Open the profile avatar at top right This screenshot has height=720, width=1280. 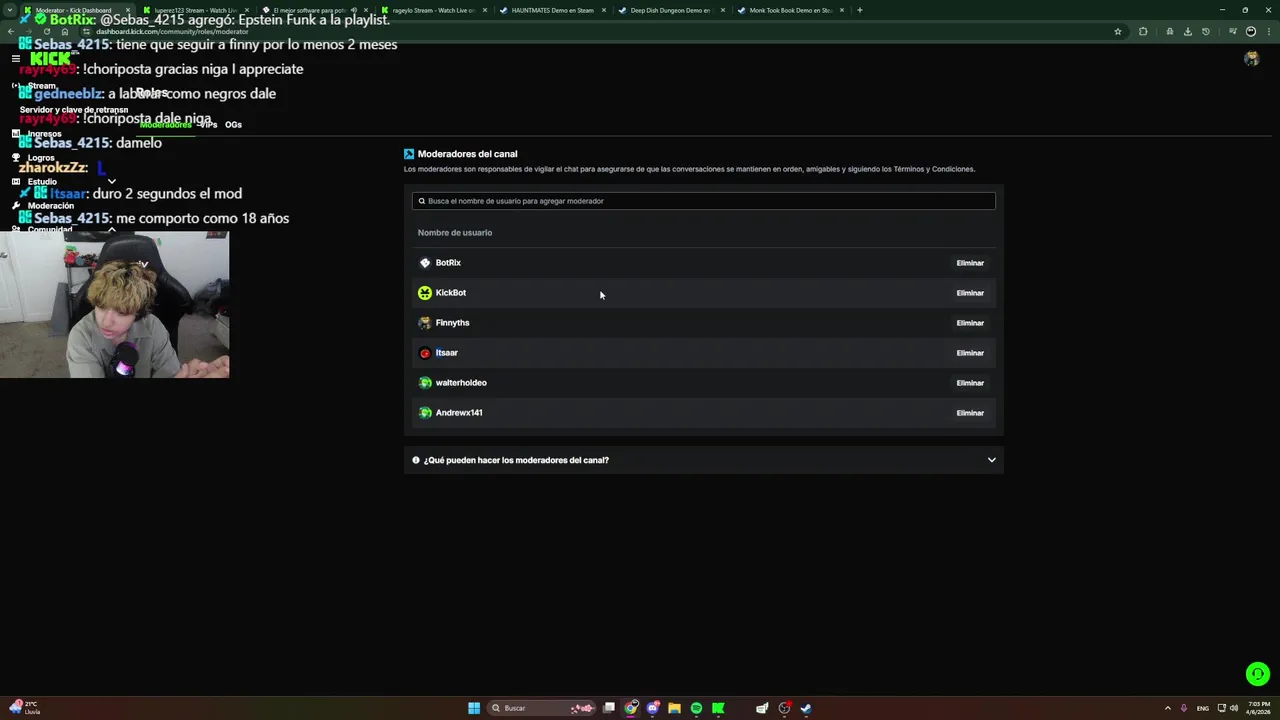click(1251, 59)
